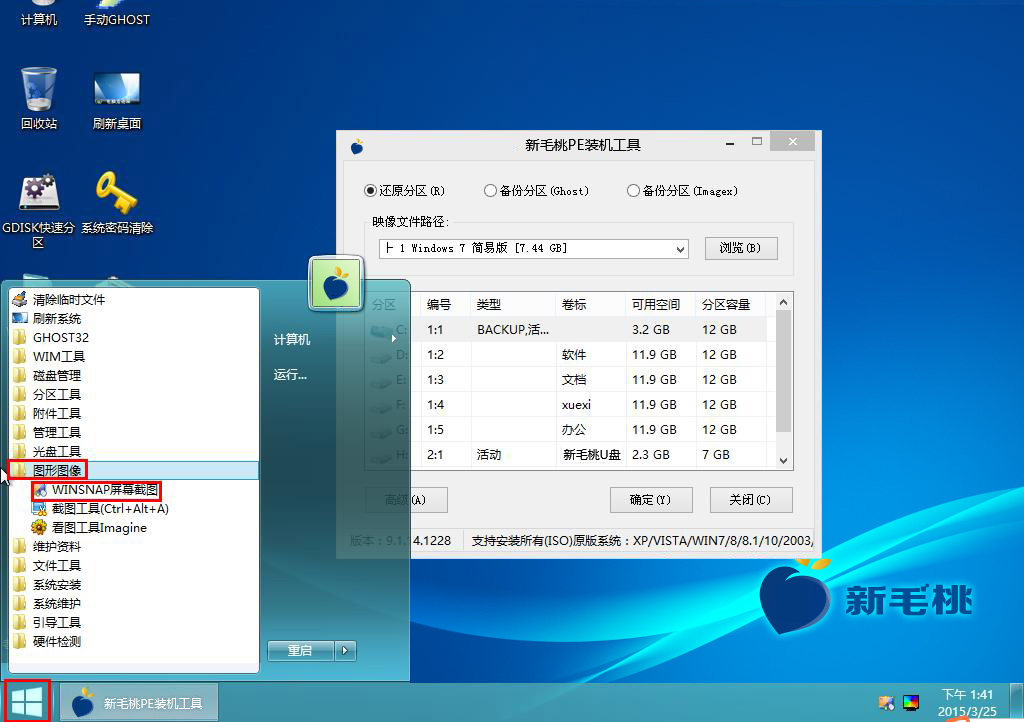Open 看图工具Imagine
This screenshot has width=1024, height=722.
tap(99, 527)
